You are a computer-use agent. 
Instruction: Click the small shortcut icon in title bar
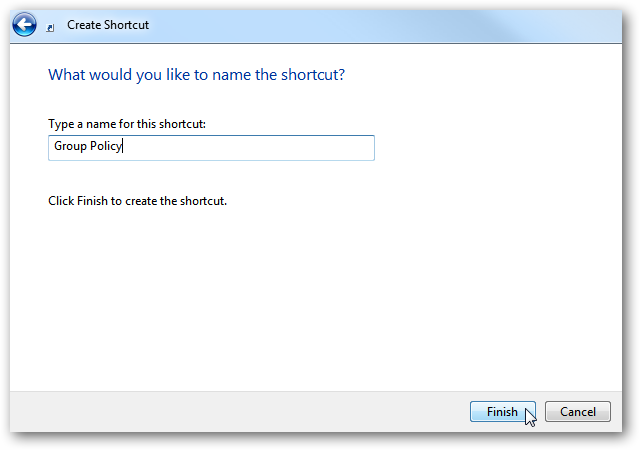click(51, 27)
